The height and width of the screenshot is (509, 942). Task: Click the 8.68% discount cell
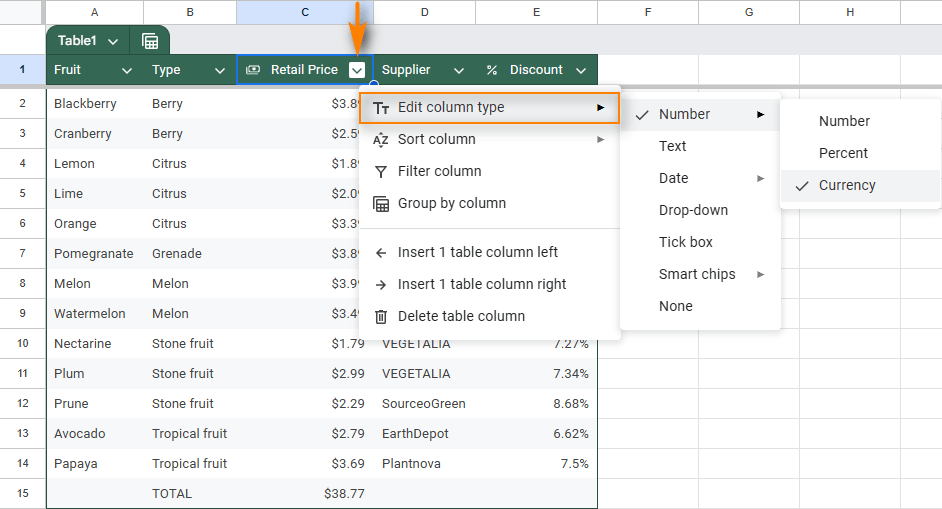(536, 404)
